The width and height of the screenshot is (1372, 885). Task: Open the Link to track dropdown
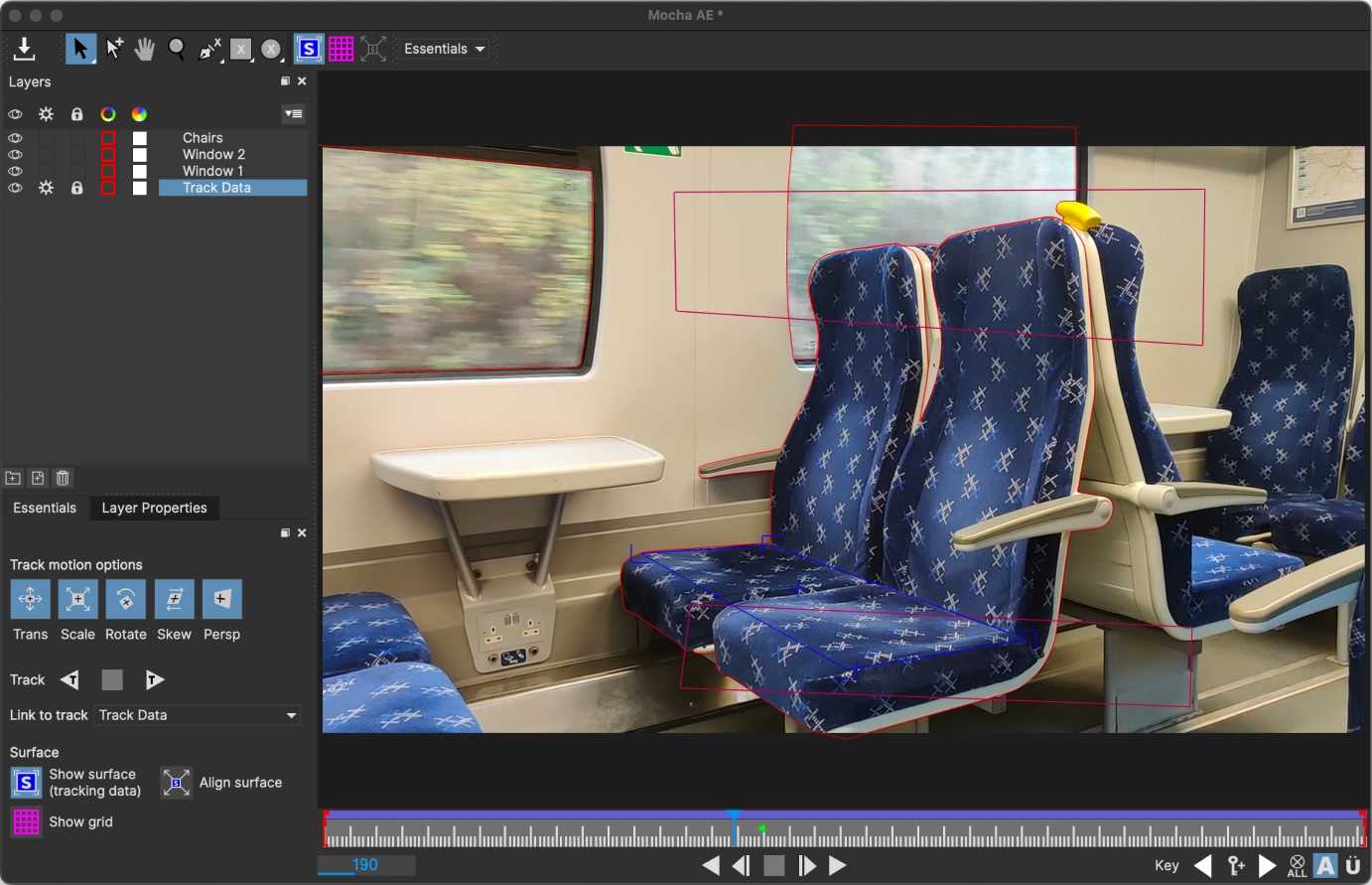click(198, 715)
